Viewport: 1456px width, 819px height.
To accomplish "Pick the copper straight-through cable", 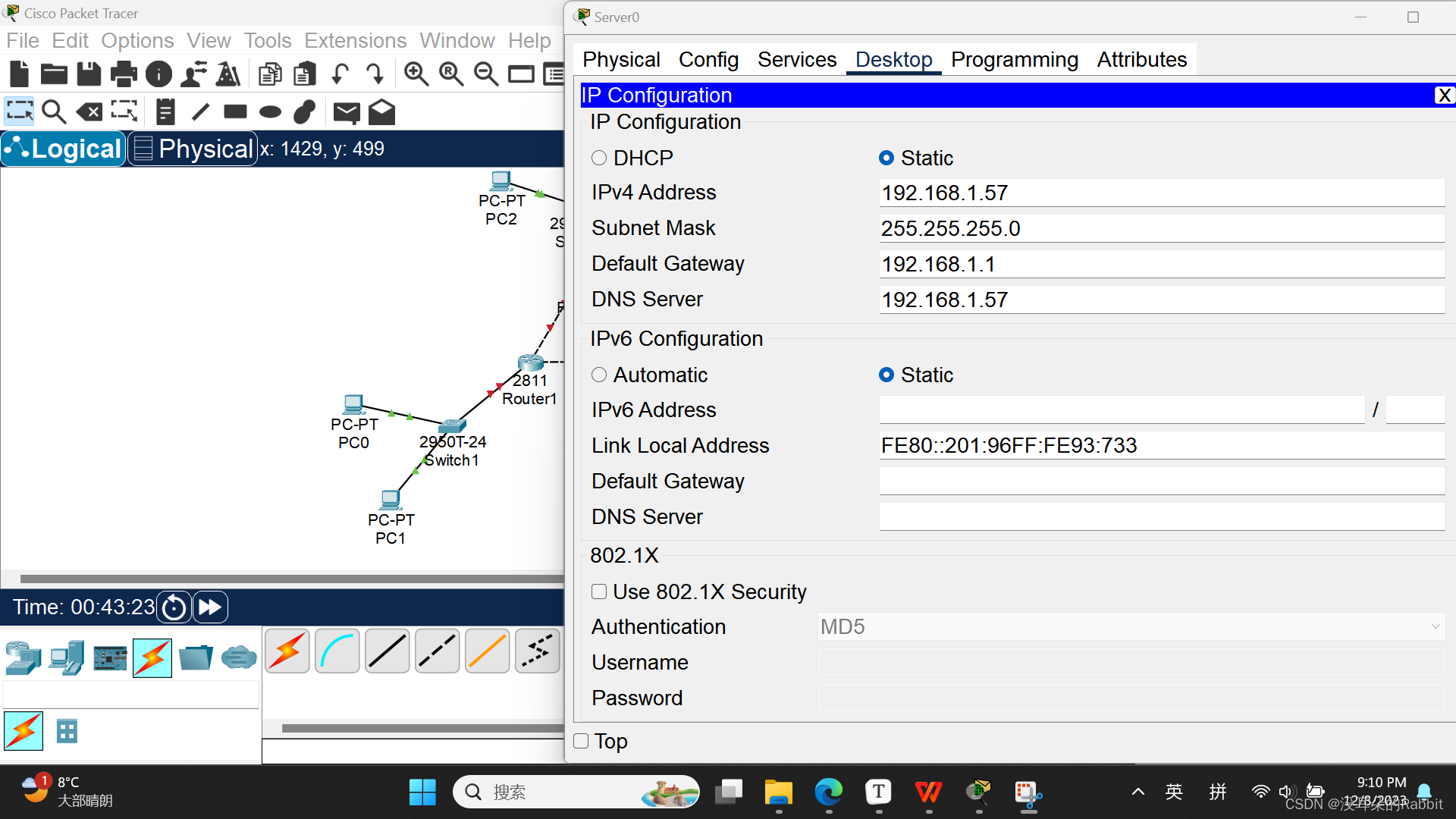I will click(388, 651).
